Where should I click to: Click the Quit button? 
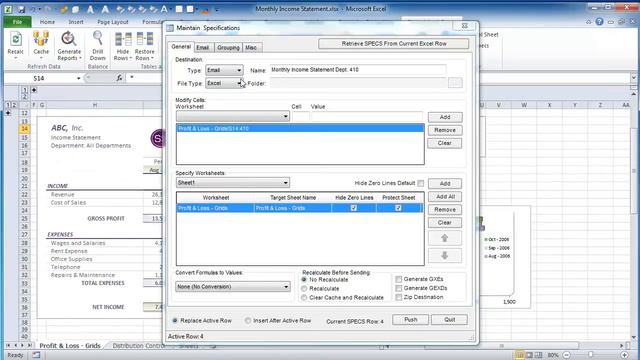coord(449,320)
